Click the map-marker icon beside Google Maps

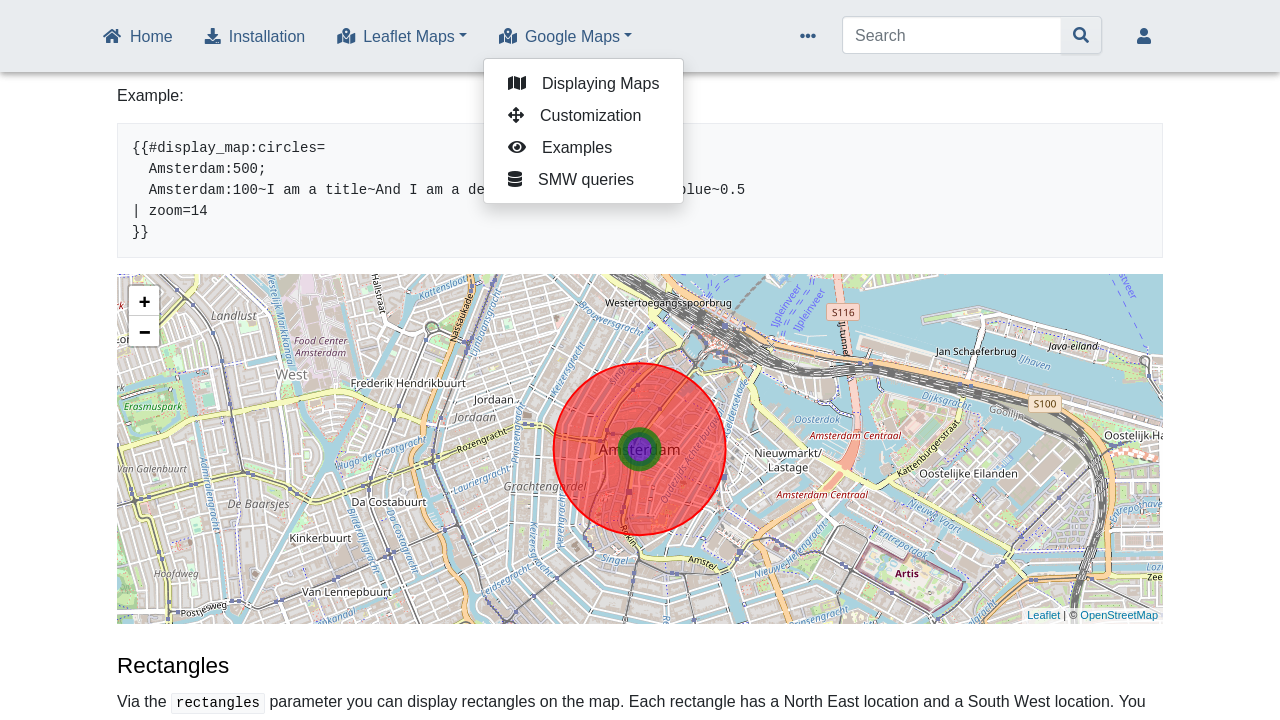[508, 36]
